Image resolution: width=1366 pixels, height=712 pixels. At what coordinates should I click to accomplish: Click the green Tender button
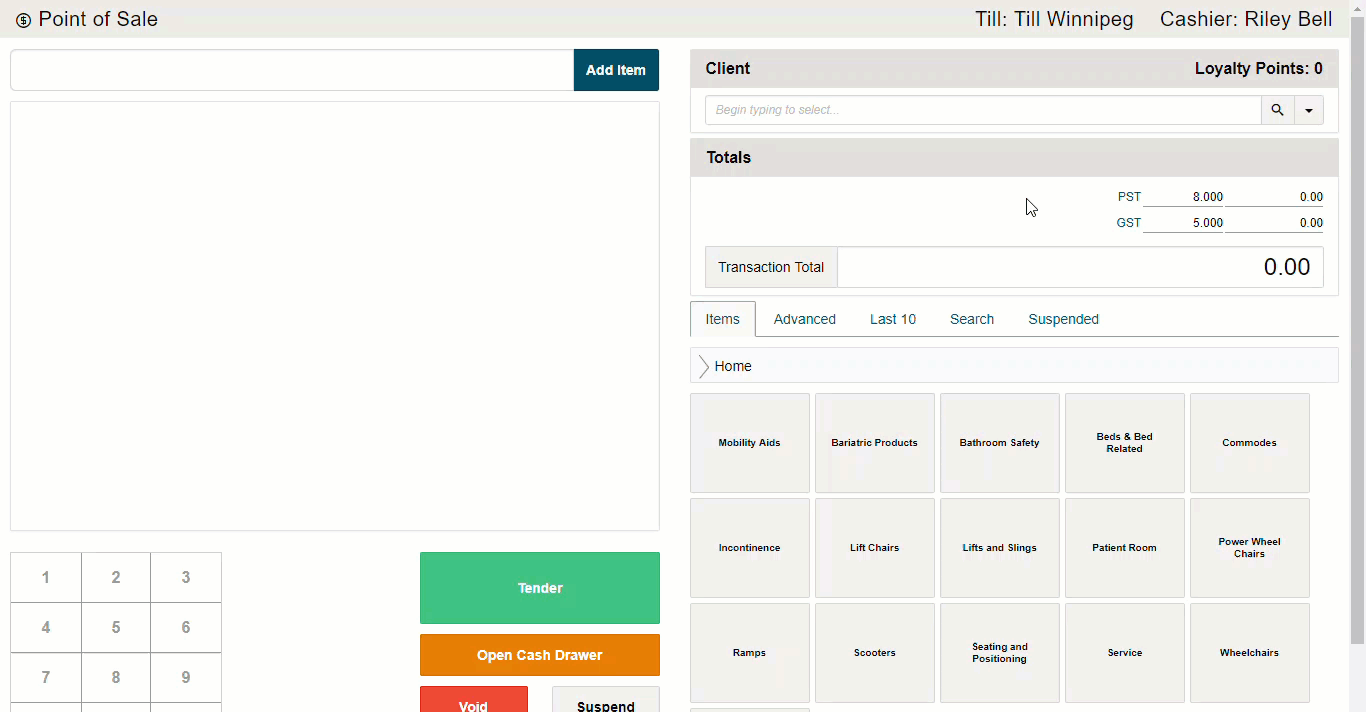click(x=540, y=588)
